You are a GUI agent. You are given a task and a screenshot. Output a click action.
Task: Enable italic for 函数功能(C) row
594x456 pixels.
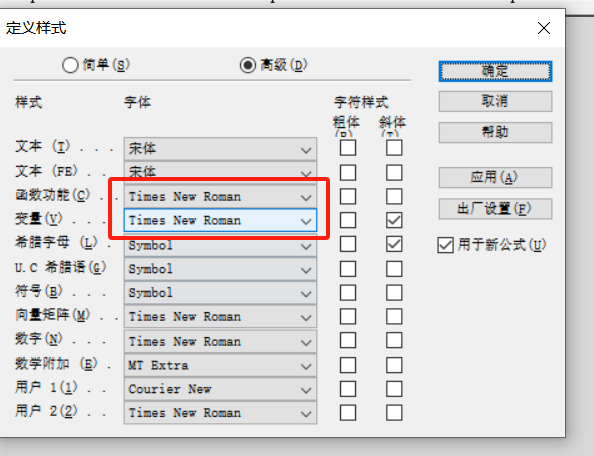(394, 197)
